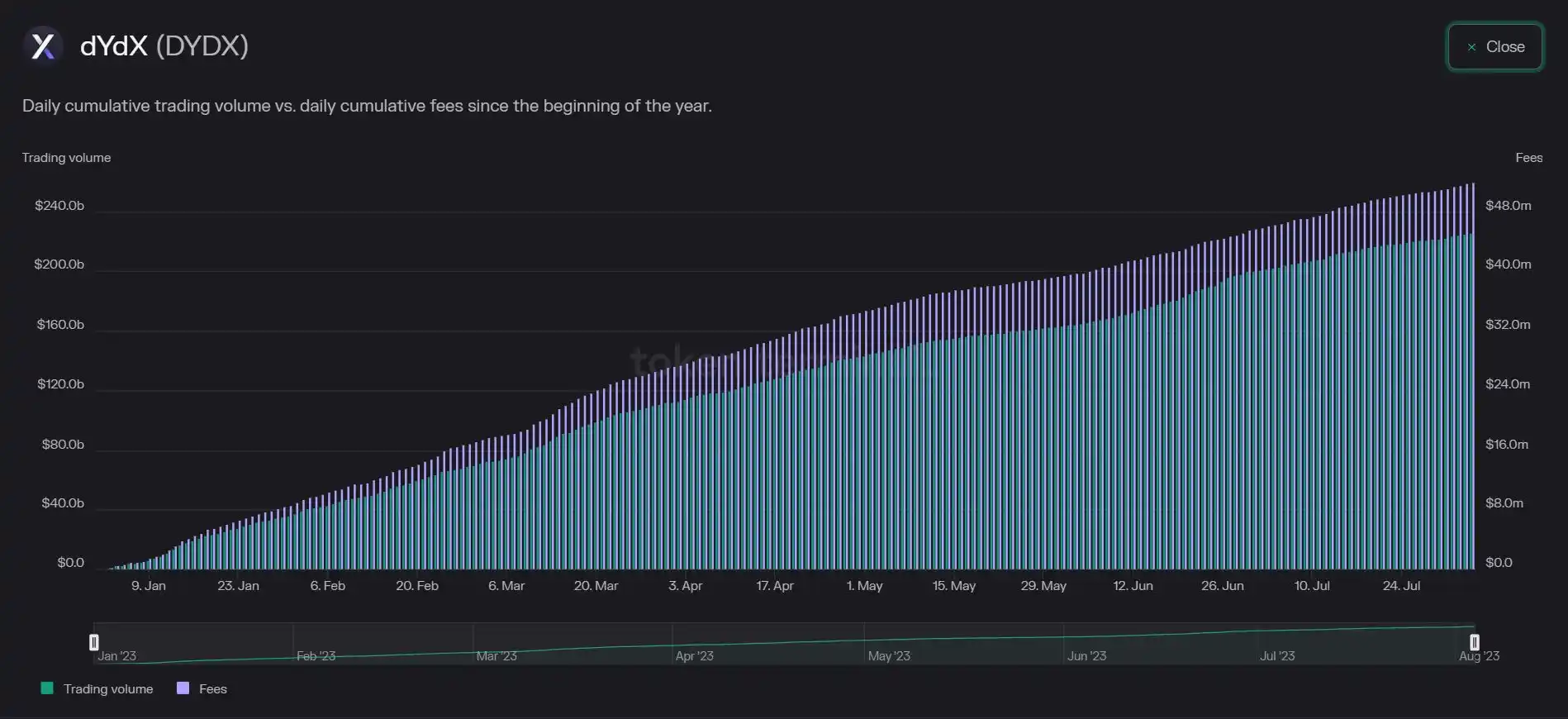
Task: Click the dYdX (DYDX) title text
Action: click(164, 45)
